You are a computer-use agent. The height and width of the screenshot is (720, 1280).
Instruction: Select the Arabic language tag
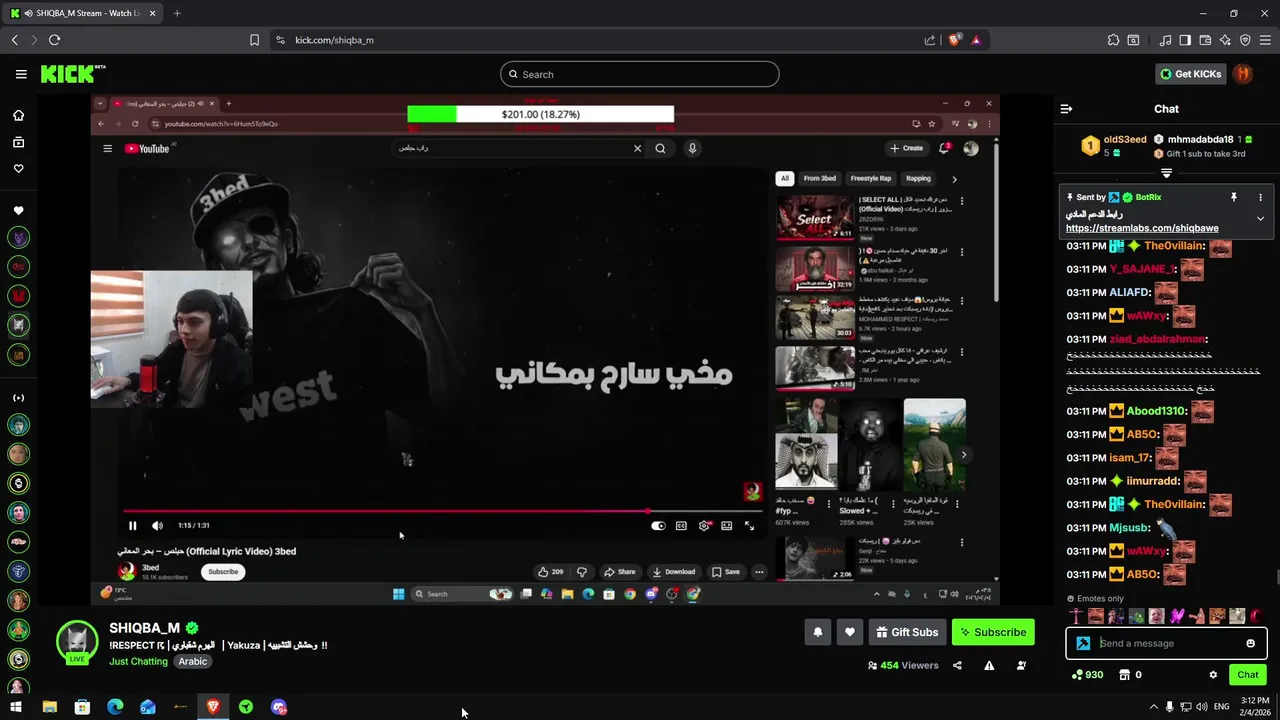pos(193,661)
